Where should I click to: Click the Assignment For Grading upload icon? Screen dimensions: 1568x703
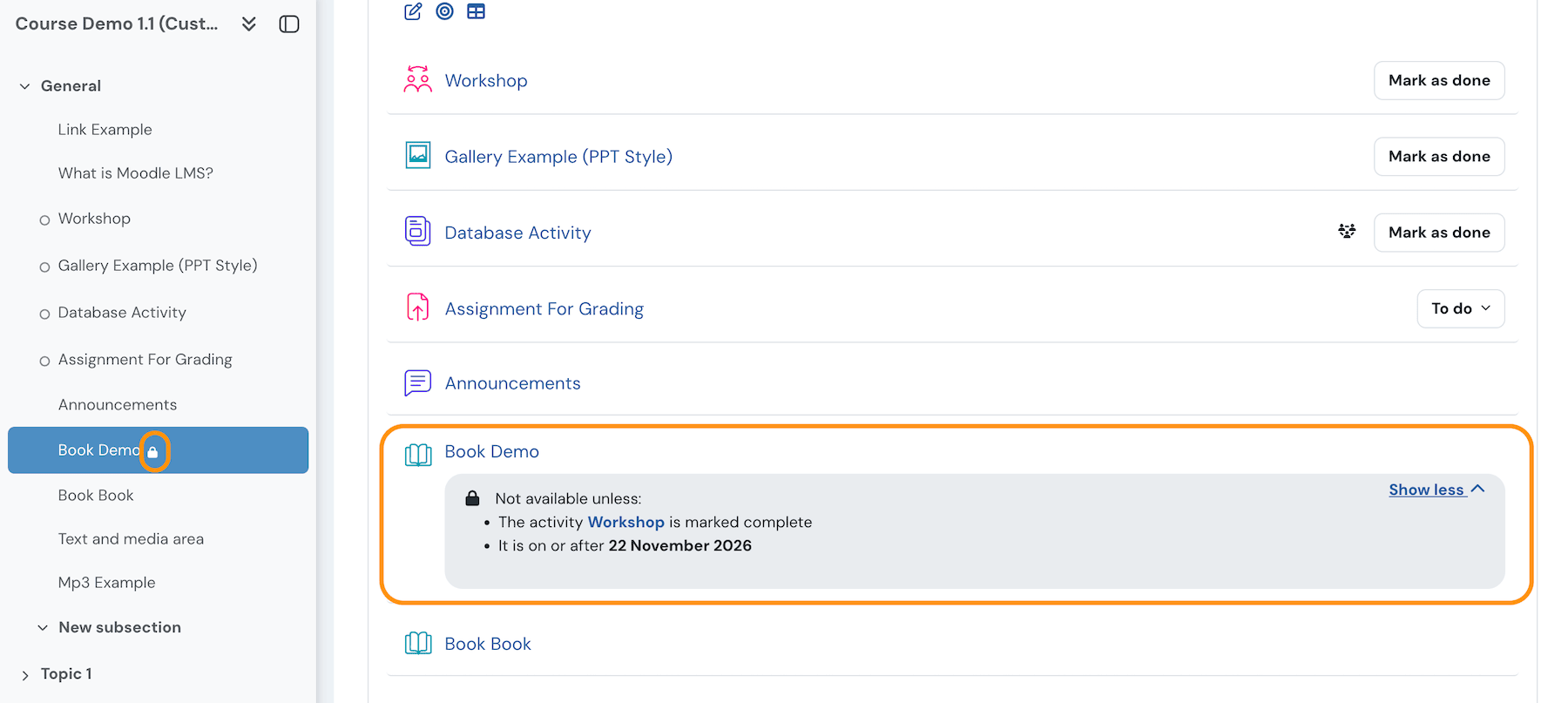418,308
